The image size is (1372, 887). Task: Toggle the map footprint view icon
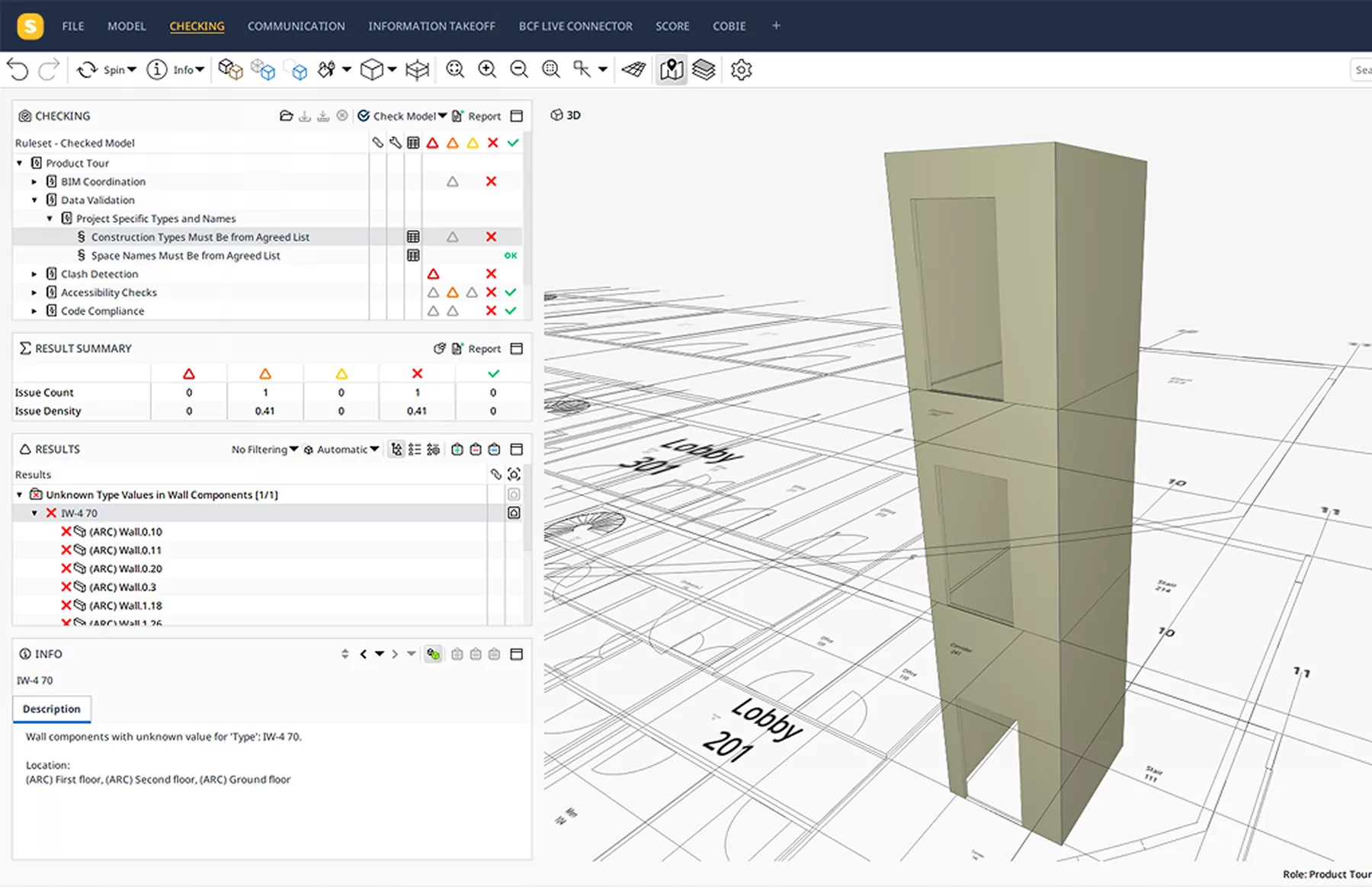coord(672,70)
